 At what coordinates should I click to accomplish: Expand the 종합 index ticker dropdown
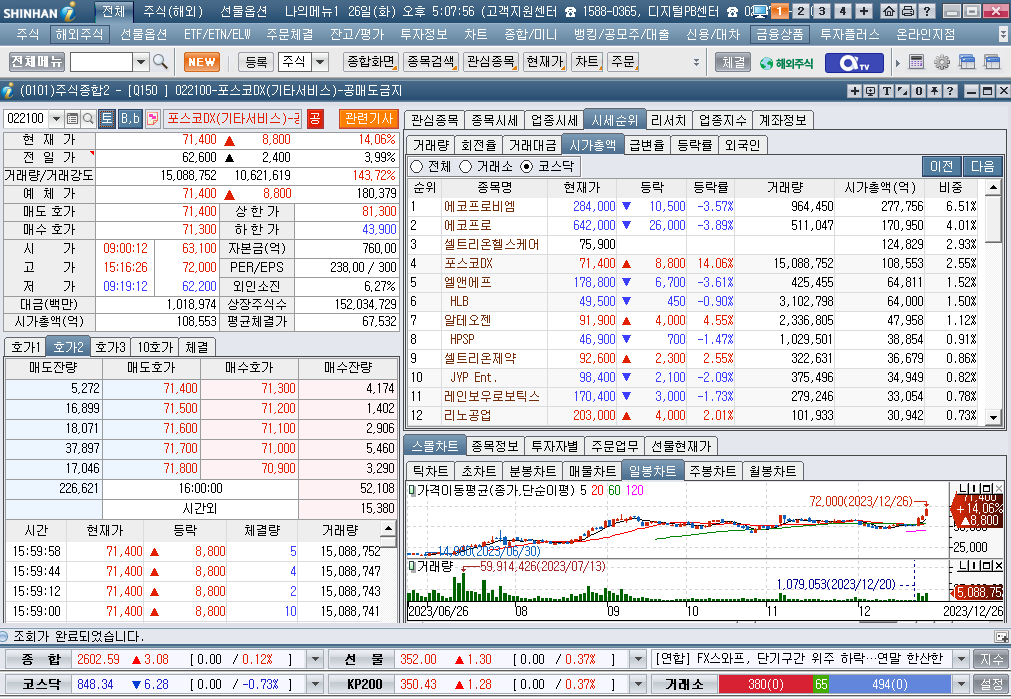315,660
